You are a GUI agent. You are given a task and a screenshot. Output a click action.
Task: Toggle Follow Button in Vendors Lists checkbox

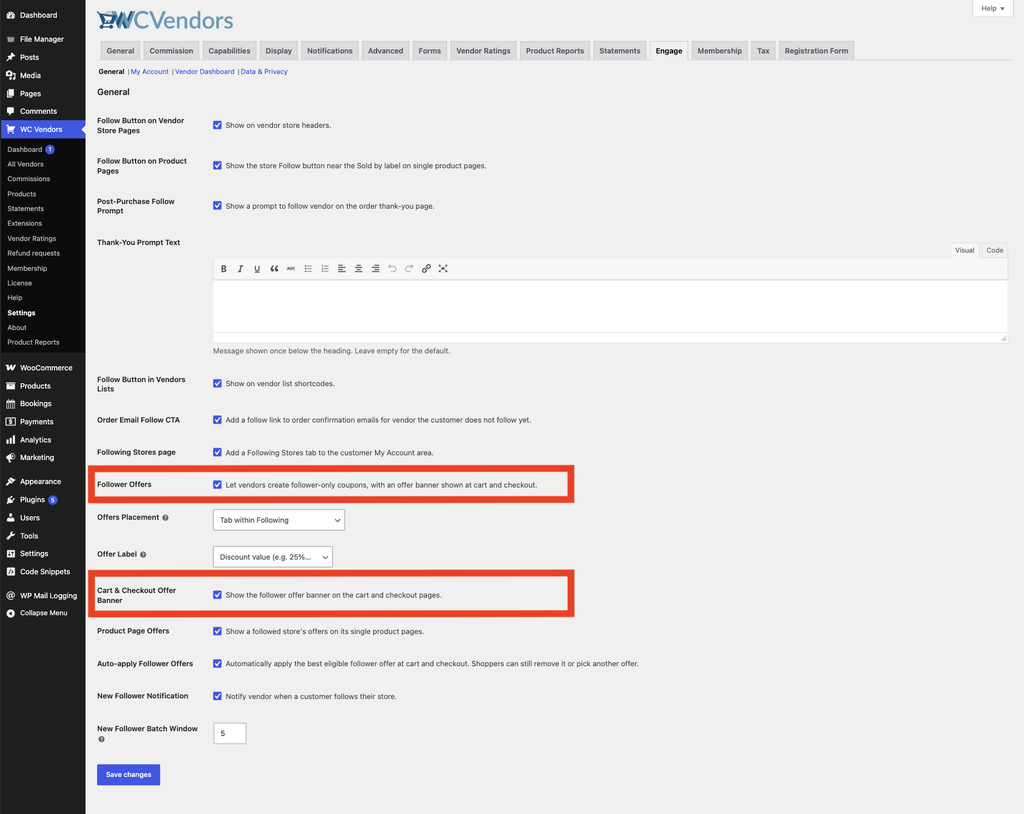click(217, 383)
